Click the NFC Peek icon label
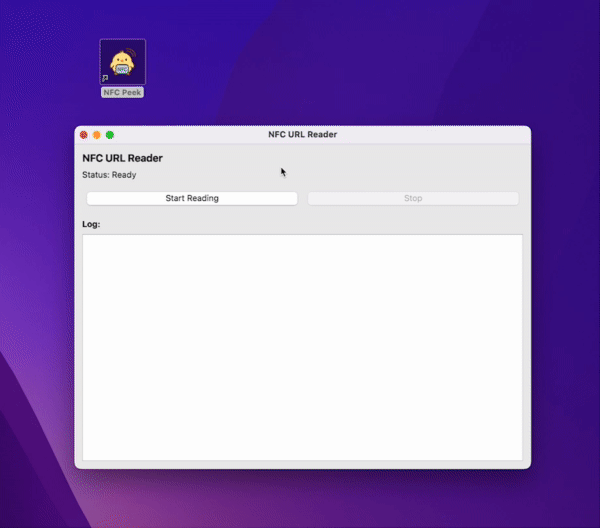600x528 pixels. [122, 92]
